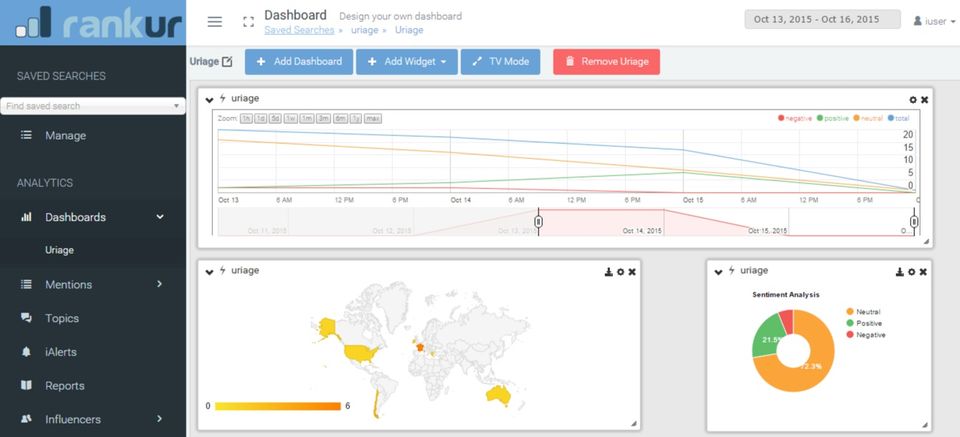
Task: Open the Oct 13 - Oct 16 date range field
Action: [x=822, y=19]
